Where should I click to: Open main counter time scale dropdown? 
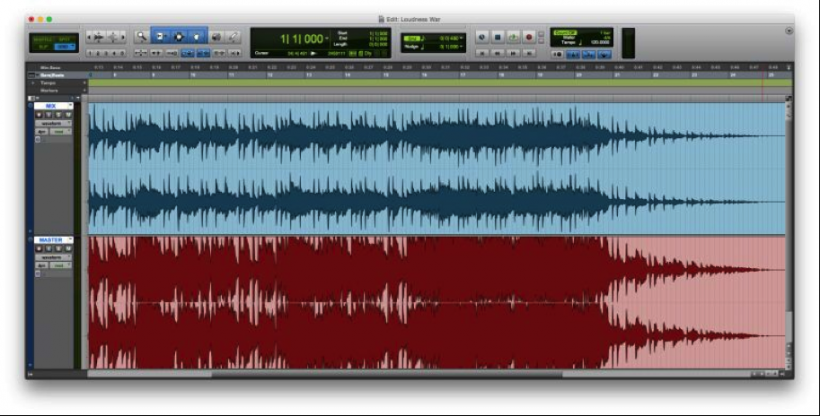[327, 38]
